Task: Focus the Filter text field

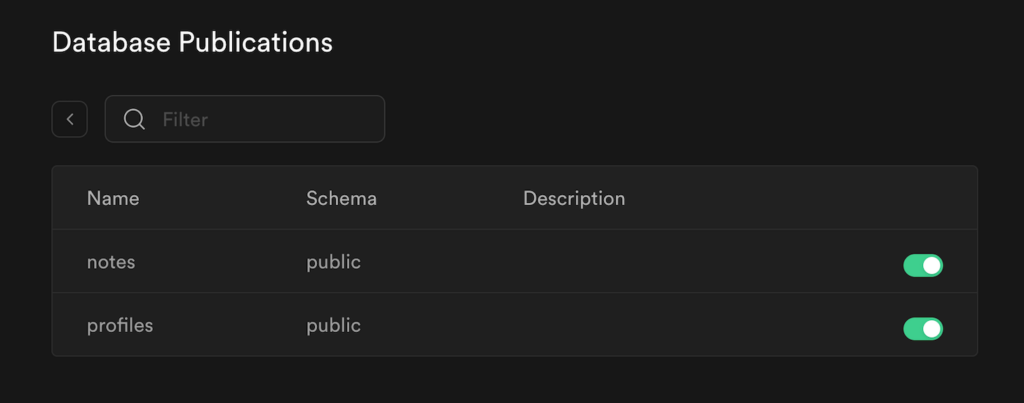Action: [260, 119]
